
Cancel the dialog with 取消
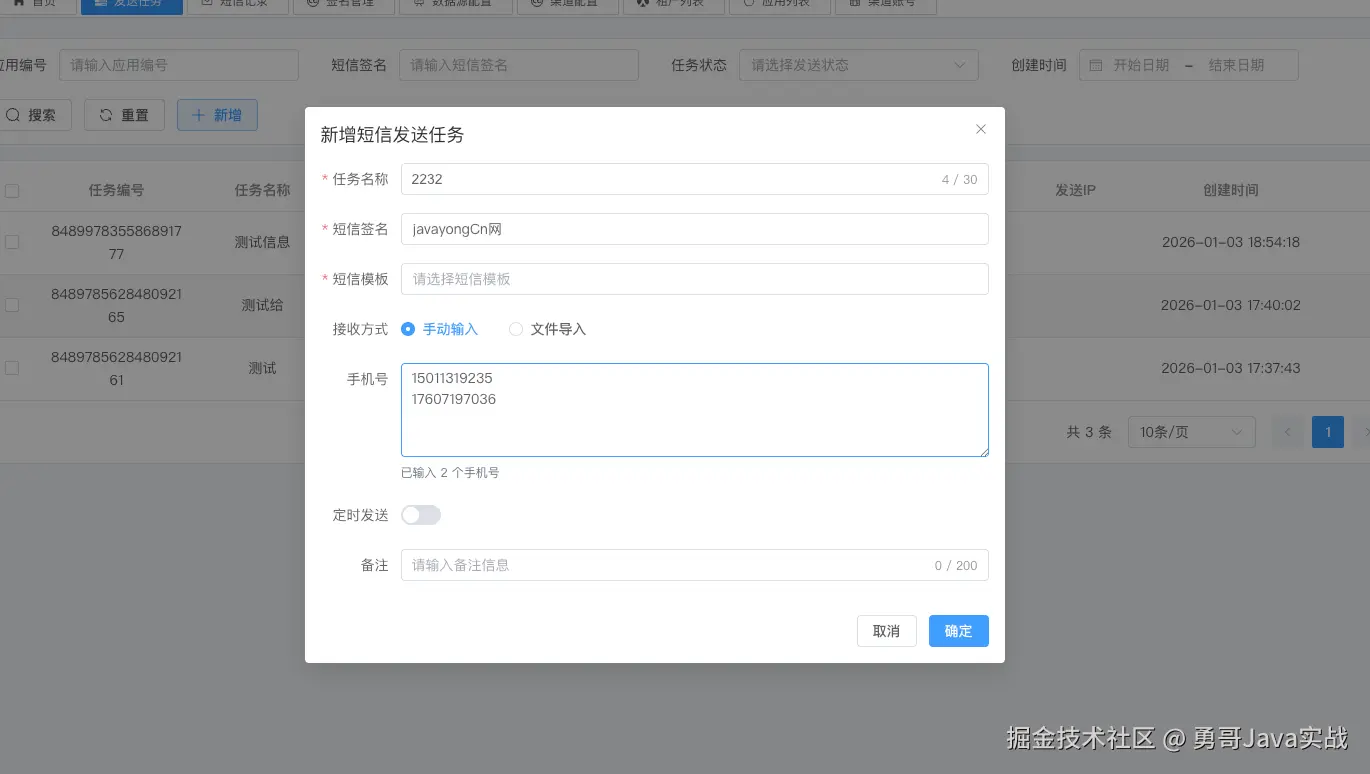point(887,631)
